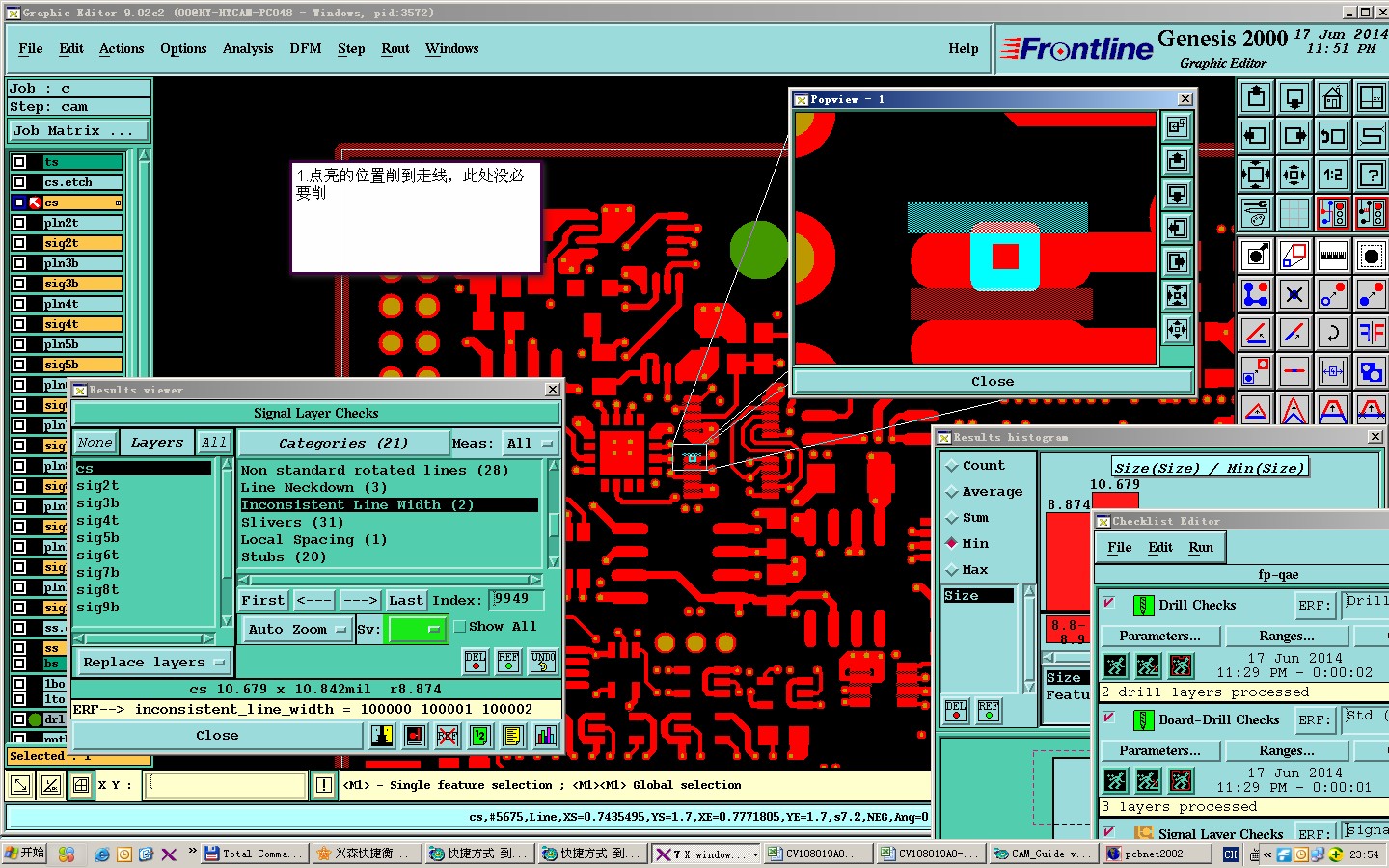1389x868 pixels.
Task: Select the Max radio option in histogram
Action: pyautogui.click(x=951, y=570)
